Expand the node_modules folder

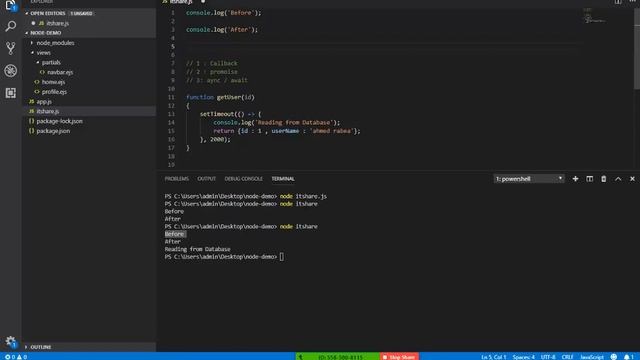coord(55,43)
